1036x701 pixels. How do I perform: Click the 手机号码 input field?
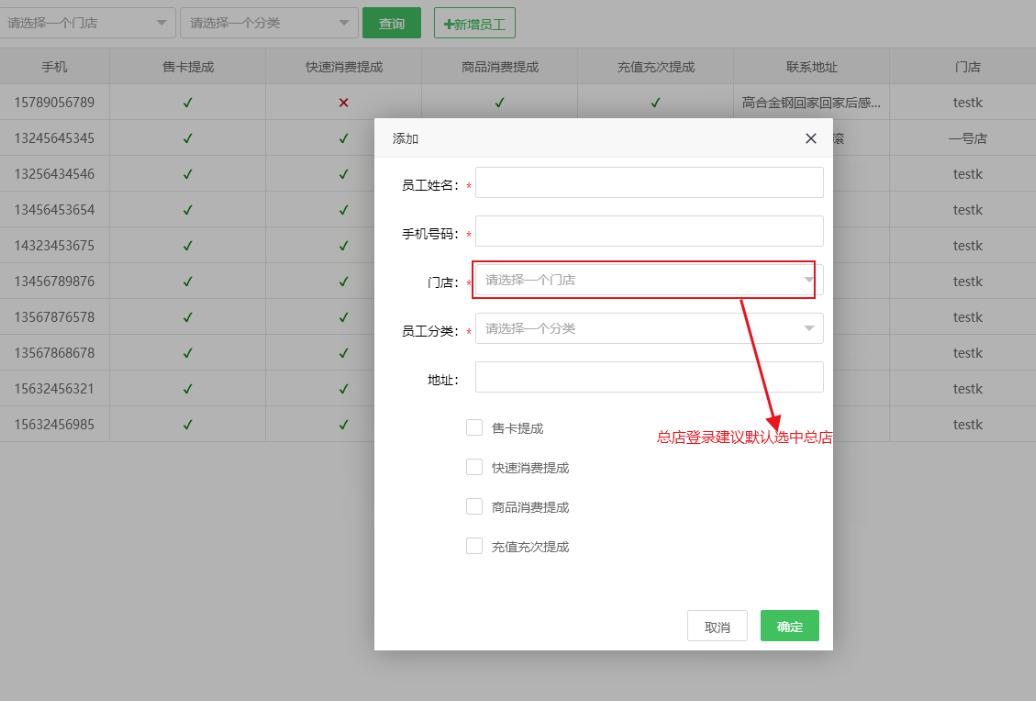[x=649, y=231]
